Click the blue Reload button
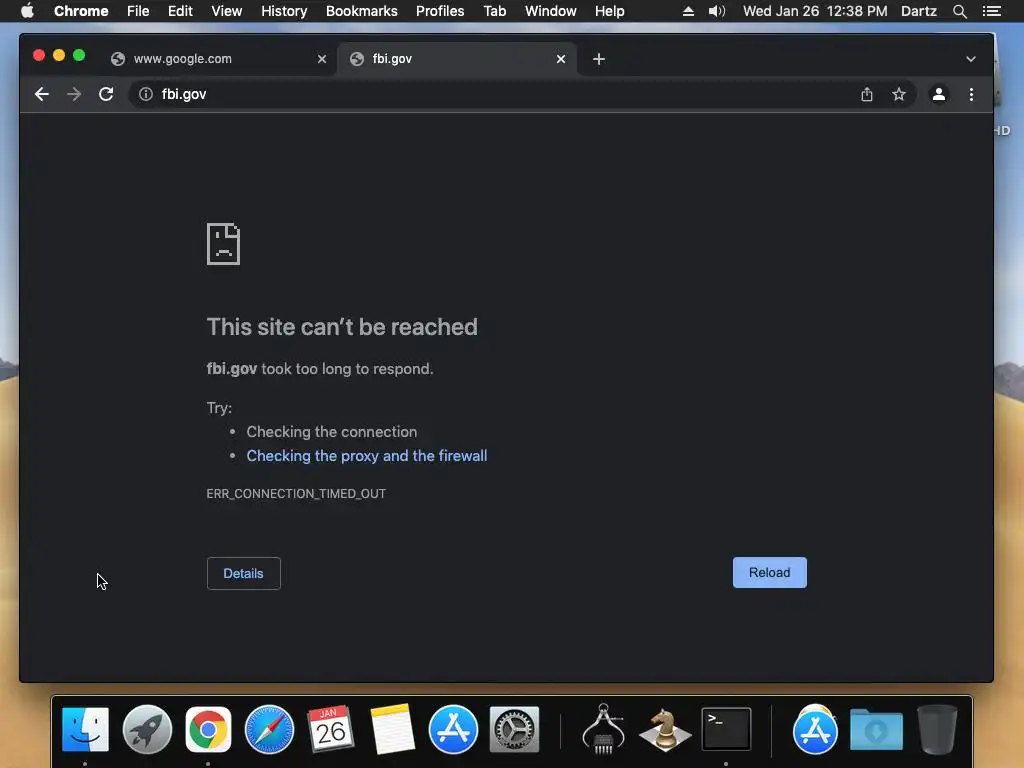The height and width of the screenshot is (768, 1024). point(769,573)
